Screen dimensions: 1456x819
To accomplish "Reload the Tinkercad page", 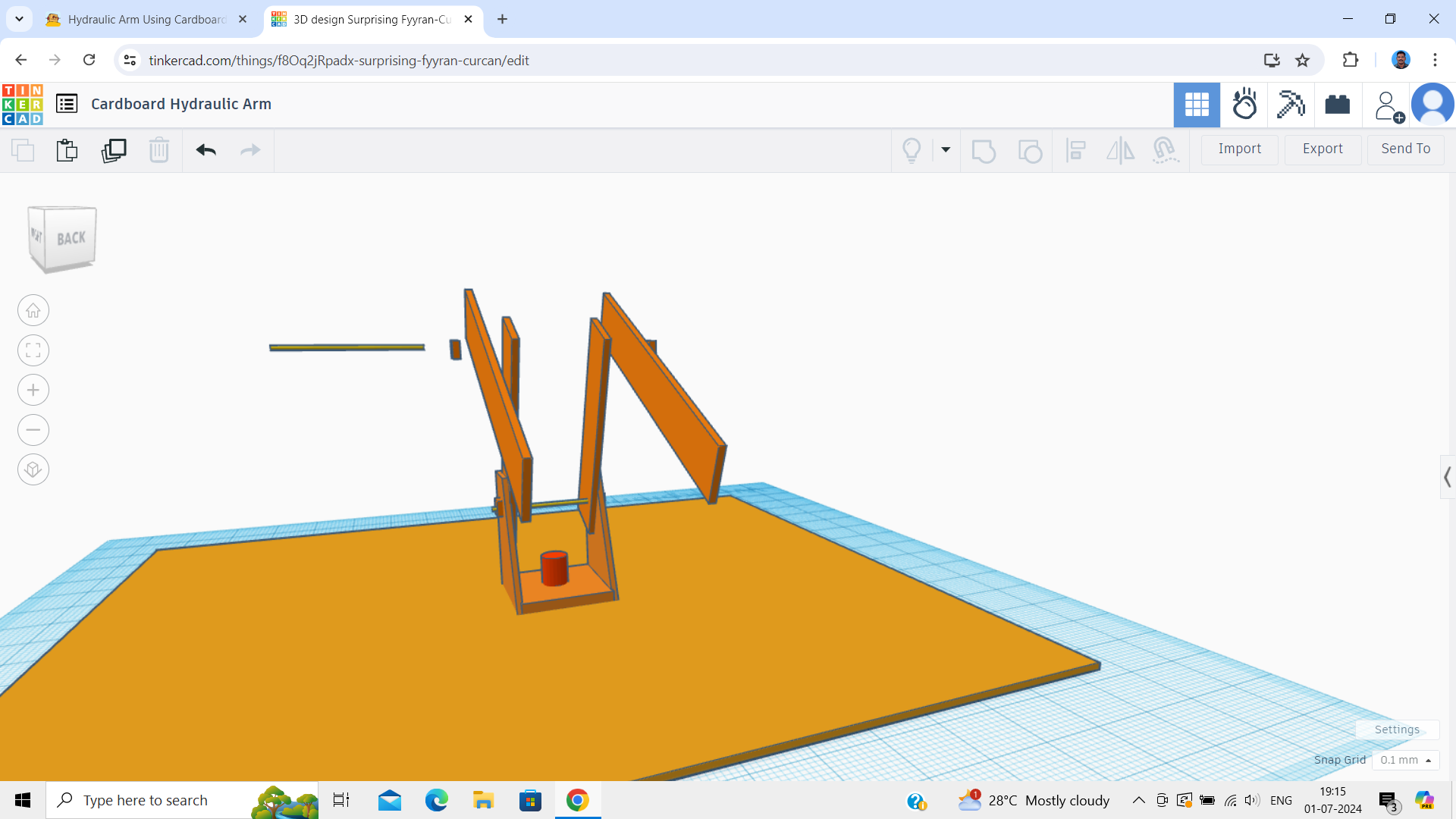I will [x=89, y=60].
